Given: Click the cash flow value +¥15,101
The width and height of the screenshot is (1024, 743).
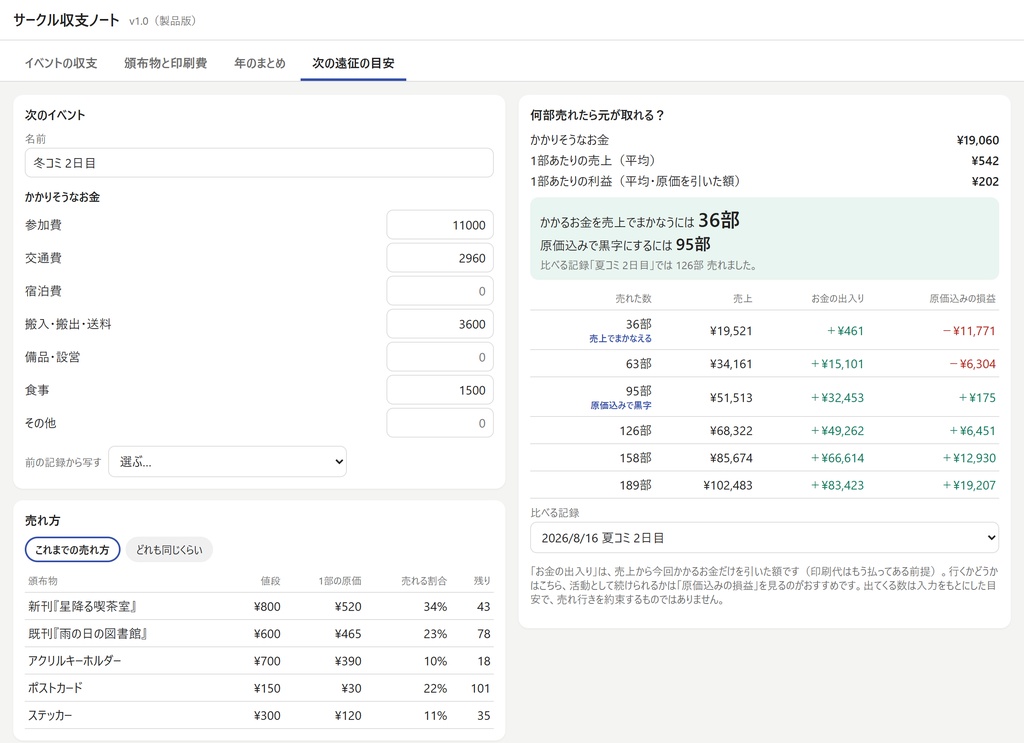Looking at the screenshot, I should pos(837,364).
